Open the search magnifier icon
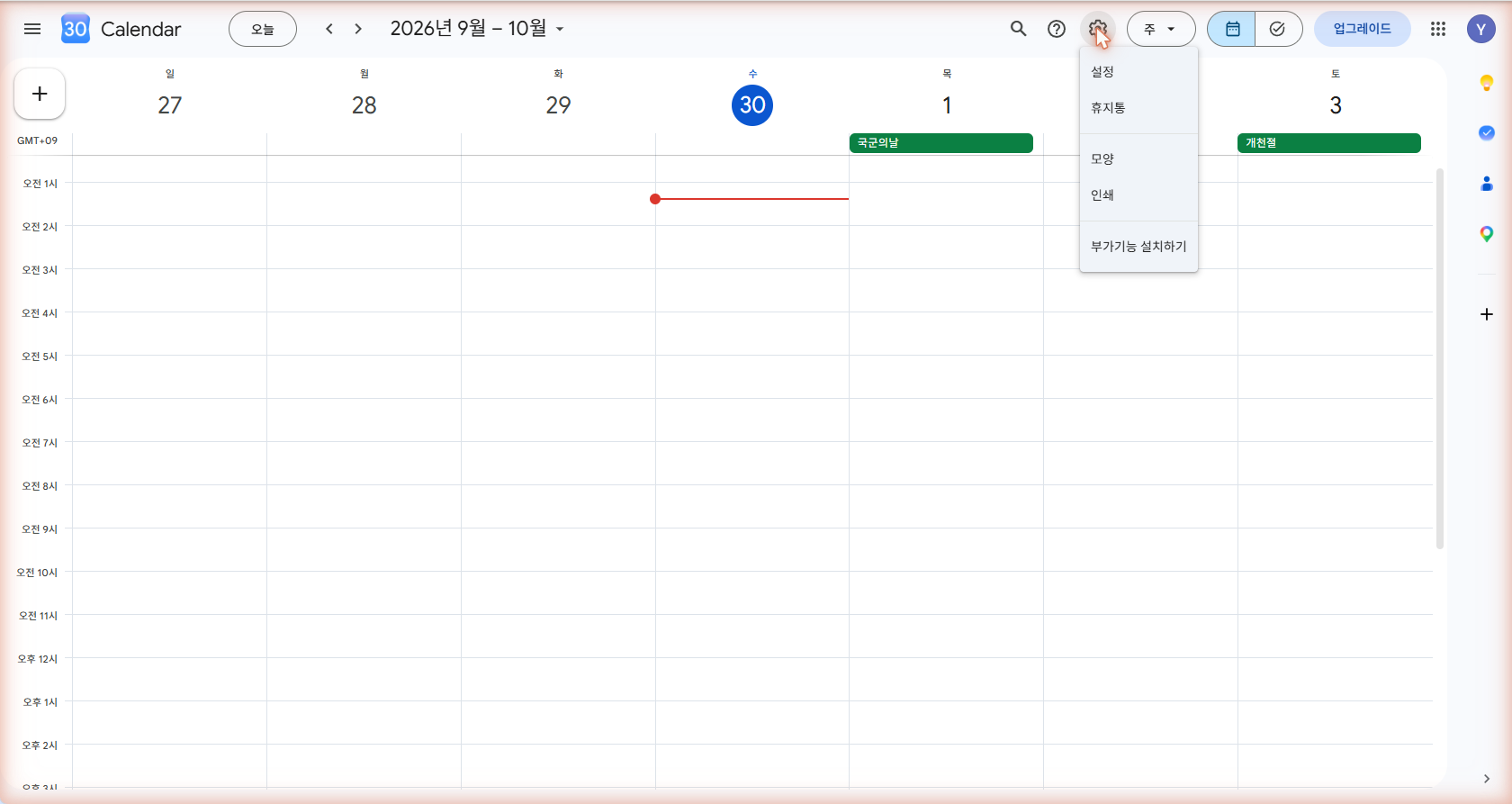1512x804 pixels. [1019, 29]
